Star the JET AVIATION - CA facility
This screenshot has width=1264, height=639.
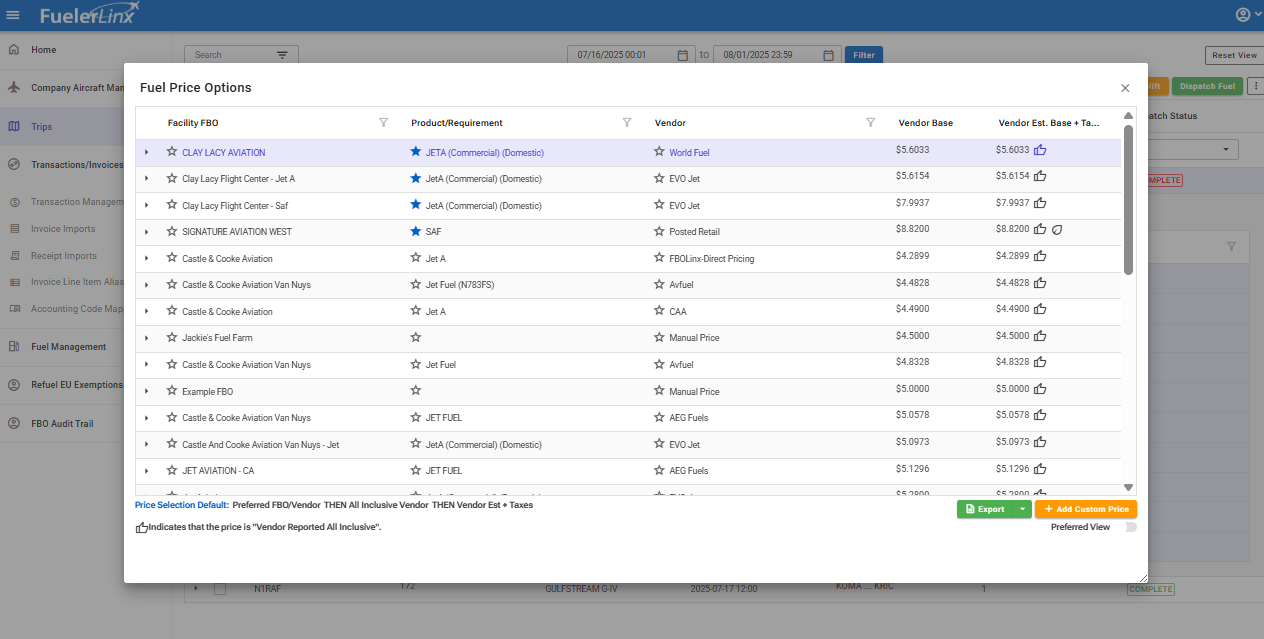coord(172,470)
